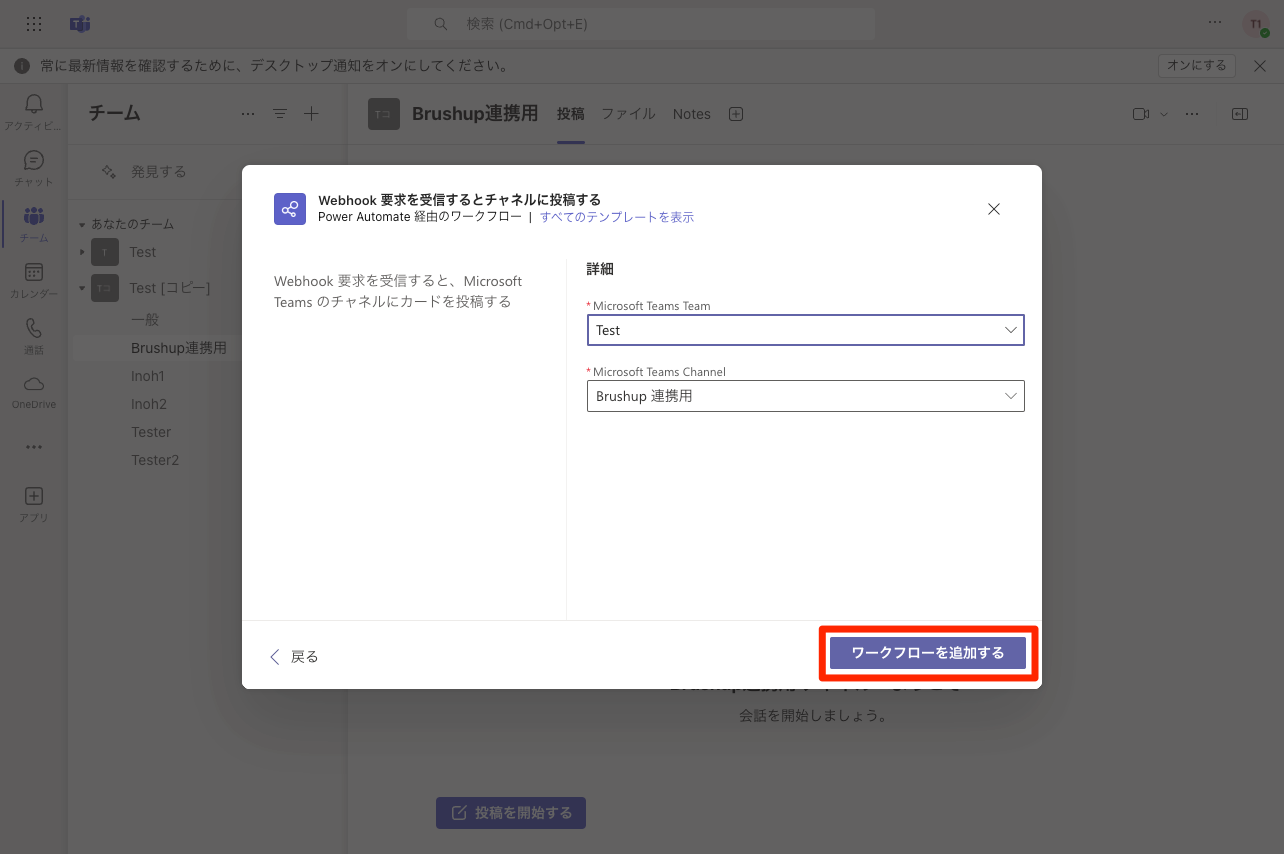Viewport: 1284px width, 854px height.
Task: Switch to the 投稿 tab
Action: coord(571,114)
